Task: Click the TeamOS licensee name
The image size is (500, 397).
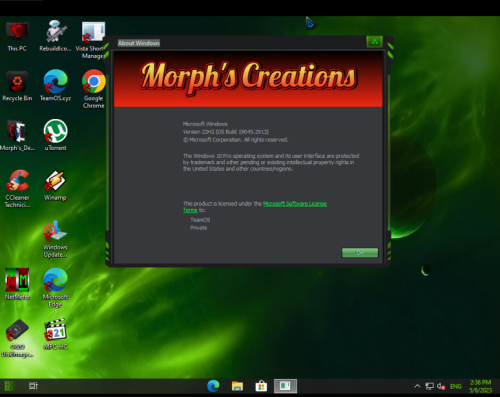Action: tap(200, 220)
